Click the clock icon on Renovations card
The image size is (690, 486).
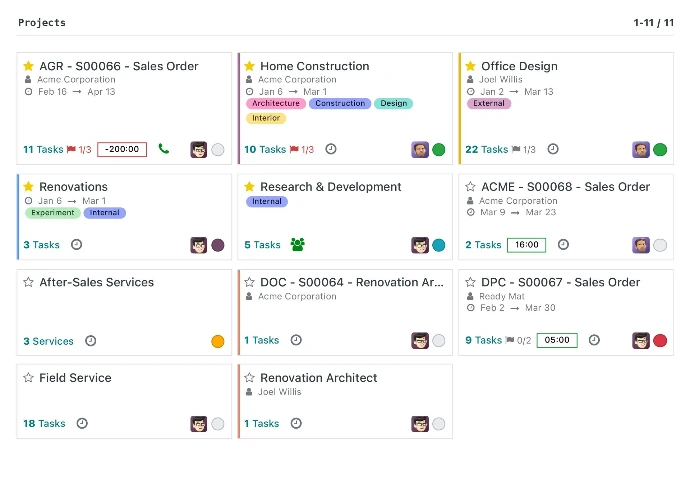tap(76, 244)
